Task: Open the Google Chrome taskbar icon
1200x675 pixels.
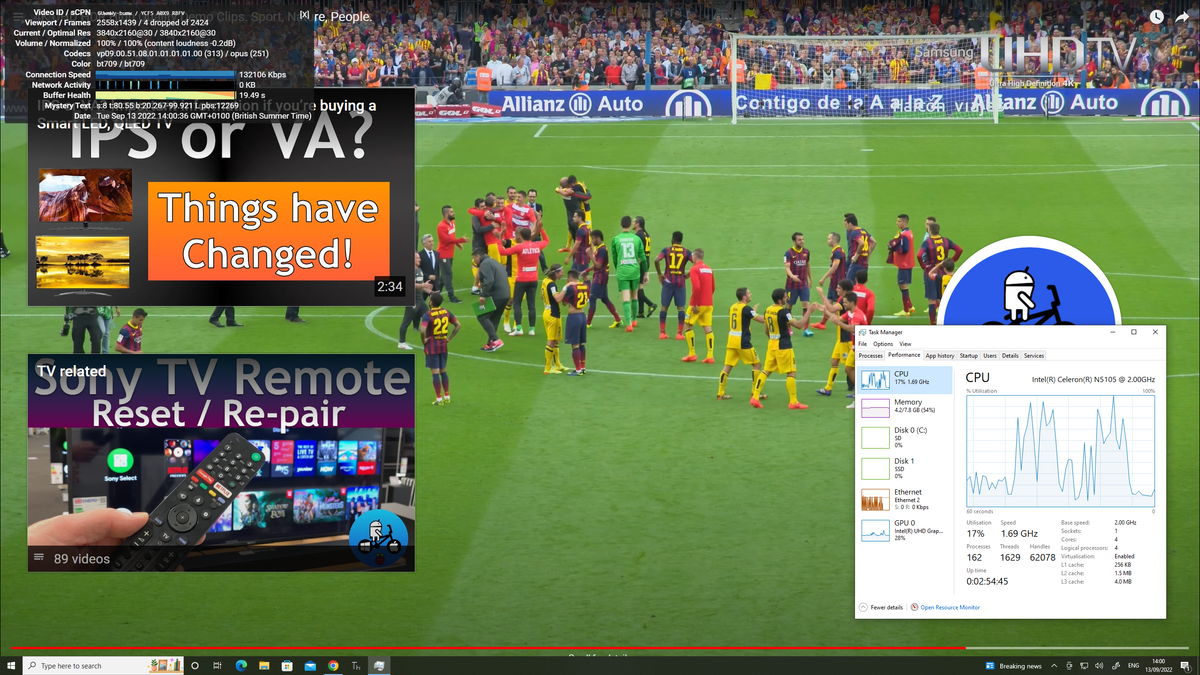Action: [x=333, y=666]
